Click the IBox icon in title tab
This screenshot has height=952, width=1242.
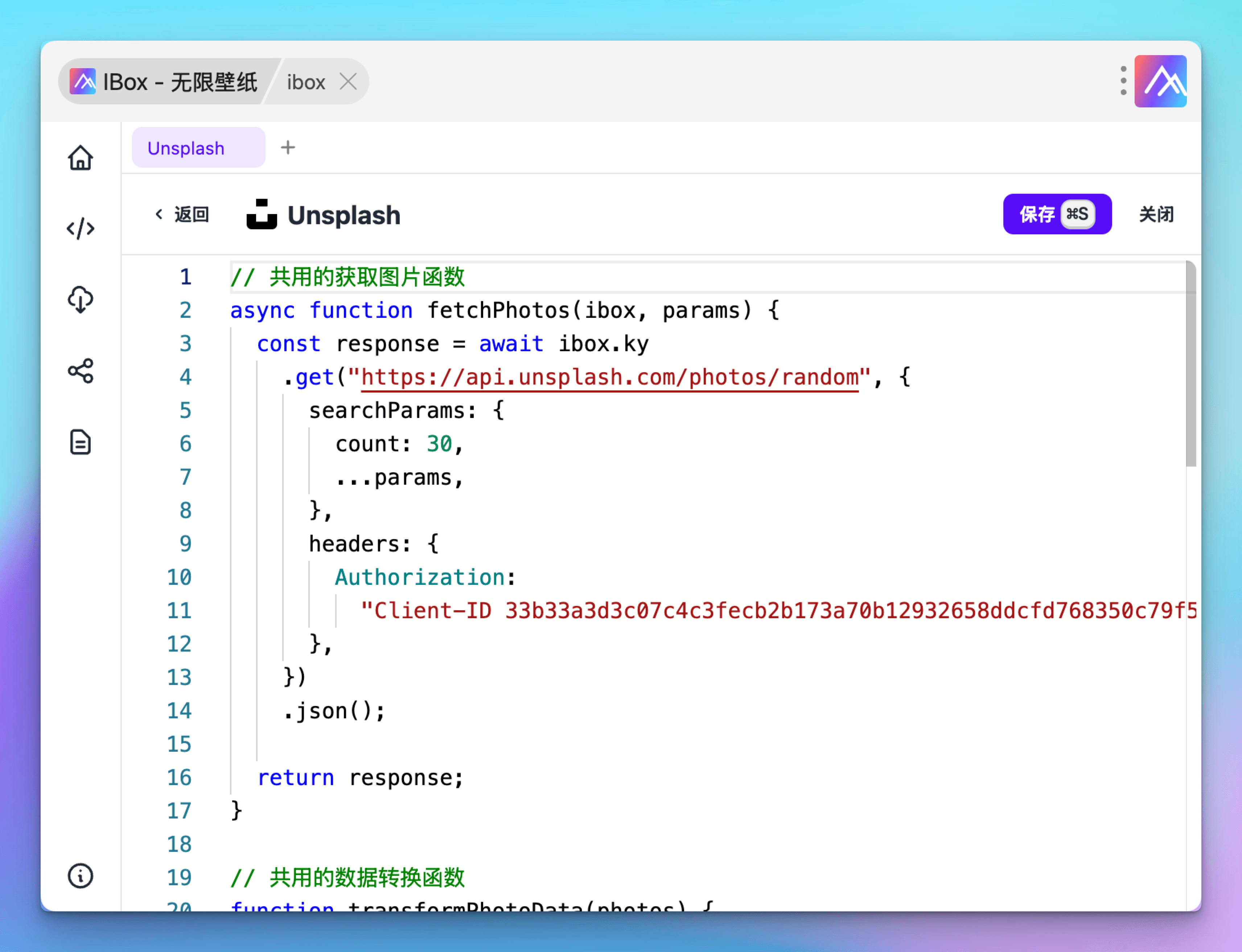[x=83, y=82]
